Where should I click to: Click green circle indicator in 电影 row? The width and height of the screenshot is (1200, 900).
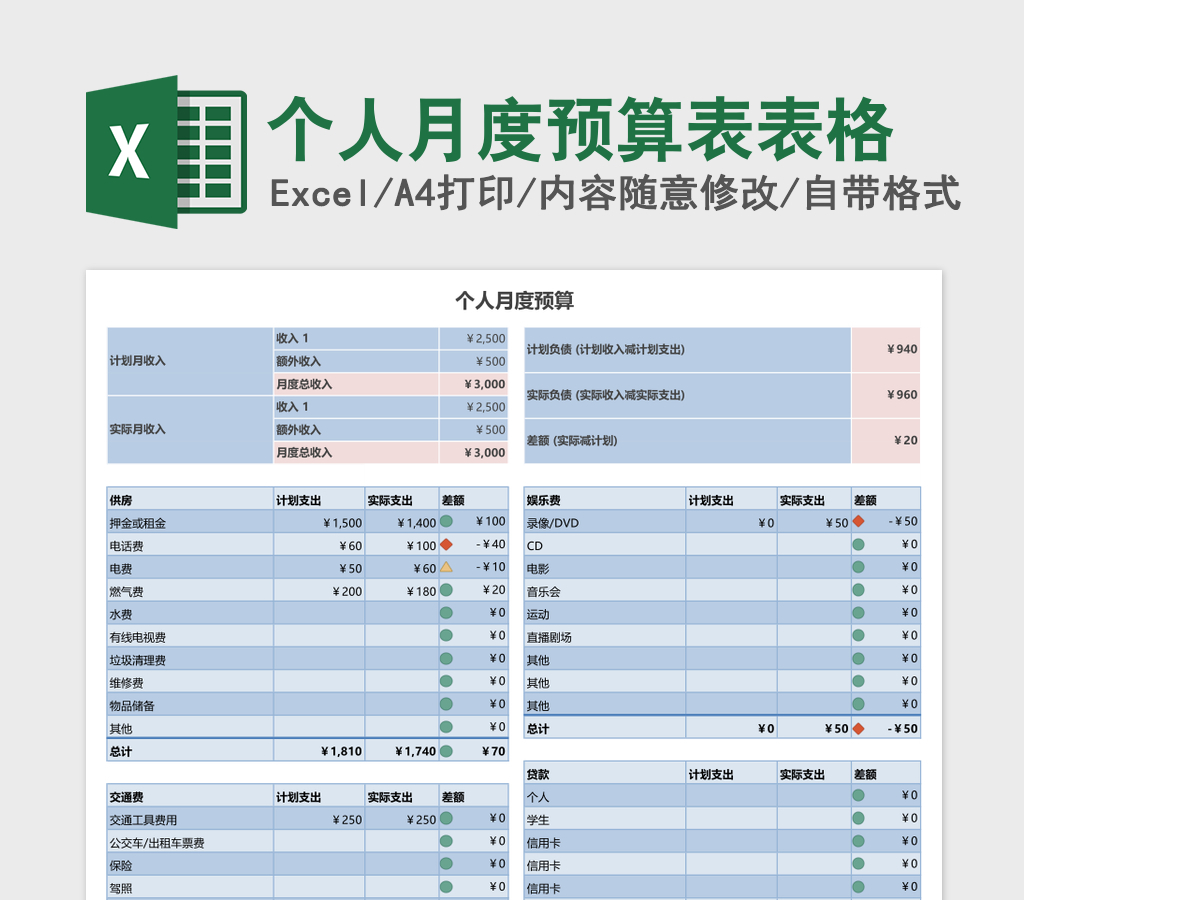[858, 567]
